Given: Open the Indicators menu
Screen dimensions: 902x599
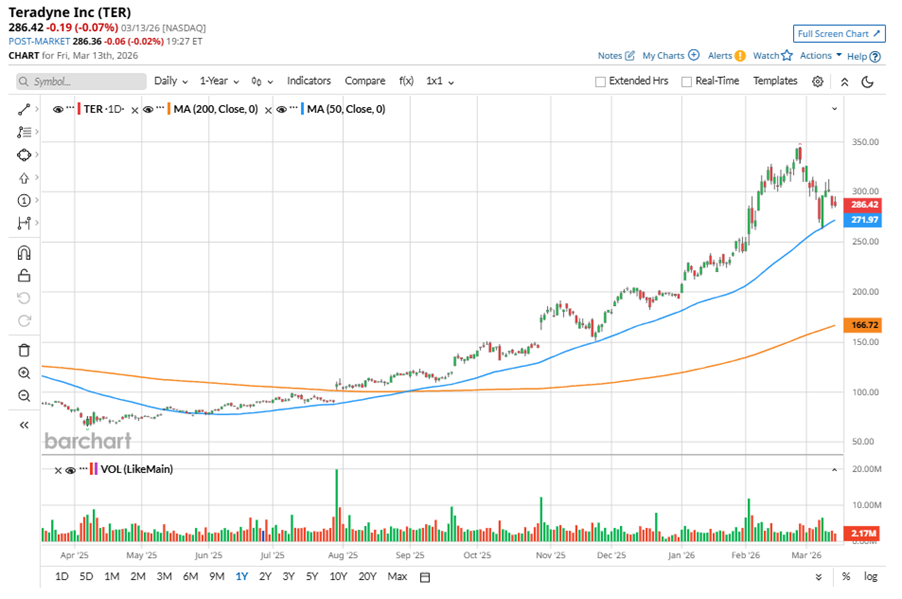Looking at the screenshot, I should pyautogui.click(x=309, y=81).
